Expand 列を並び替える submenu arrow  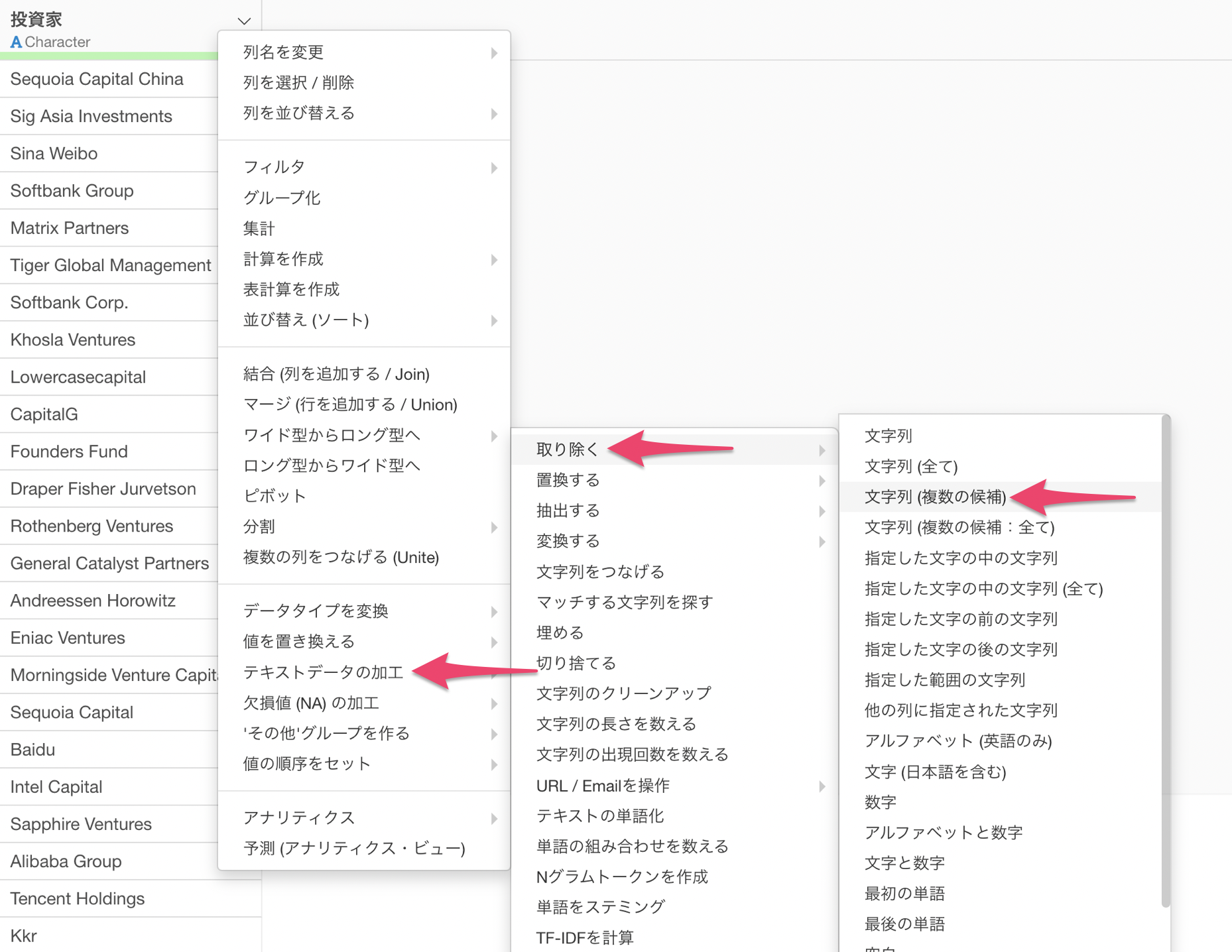click(494, 113)
